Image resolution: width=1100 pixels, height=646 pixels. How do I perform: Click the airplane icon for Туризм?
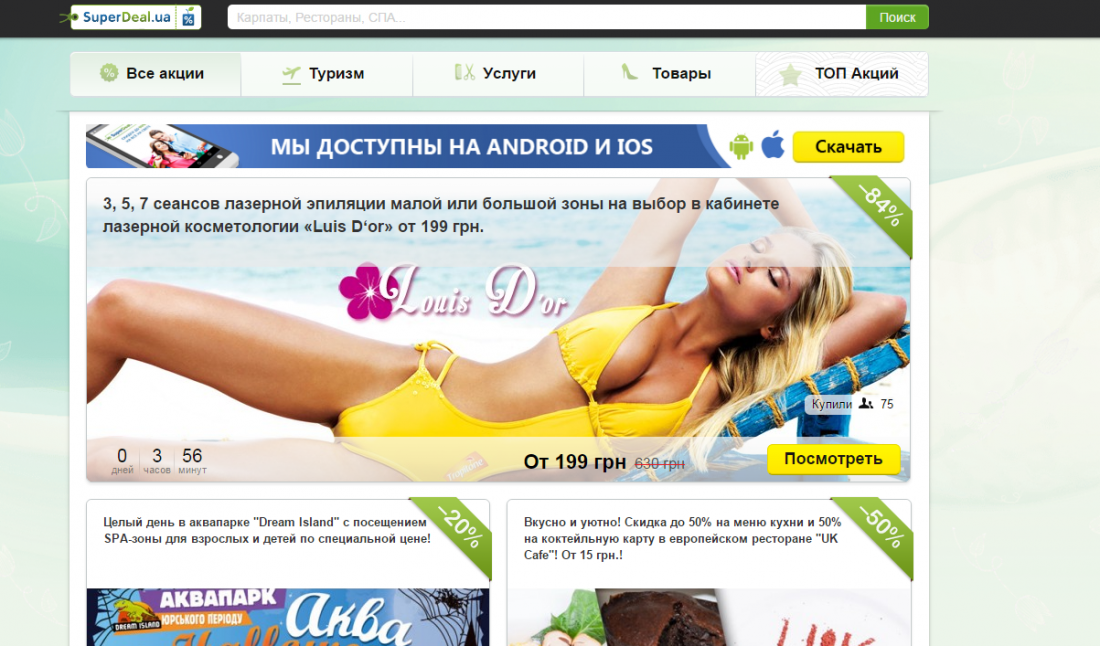(292, 74)
